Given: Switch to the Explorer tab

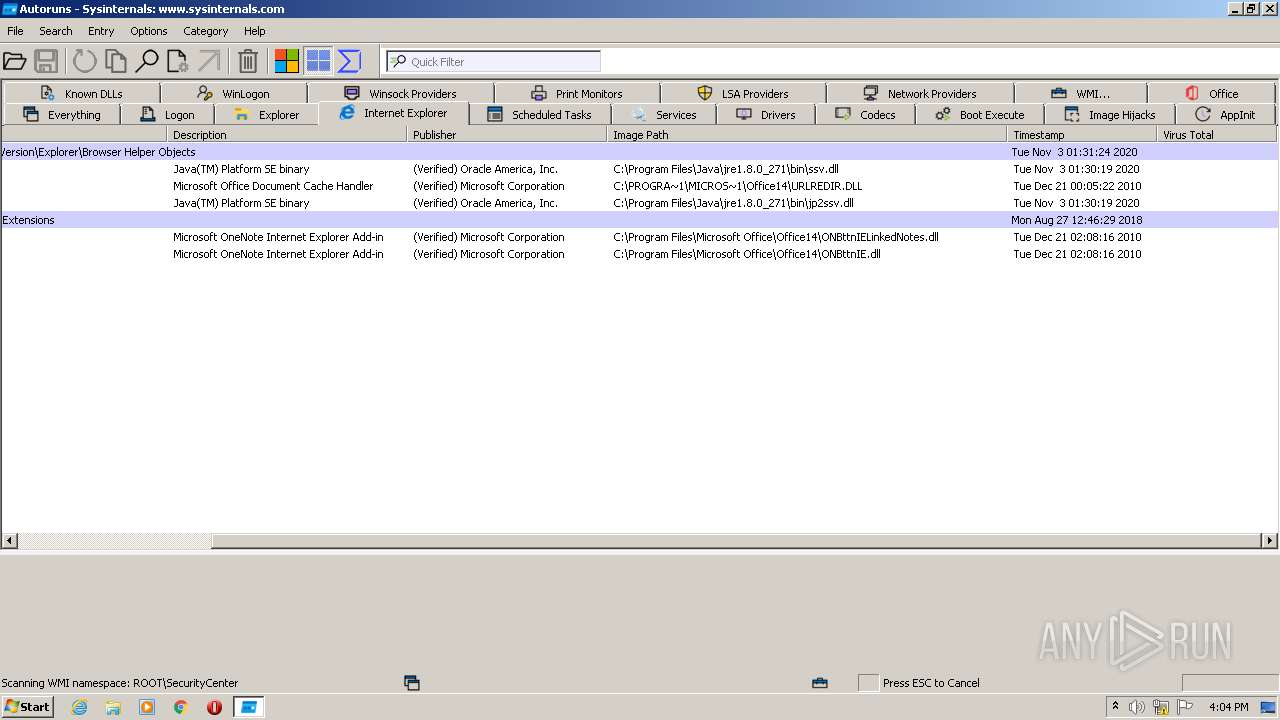Looking at the screenshot, I should [267, 114].
